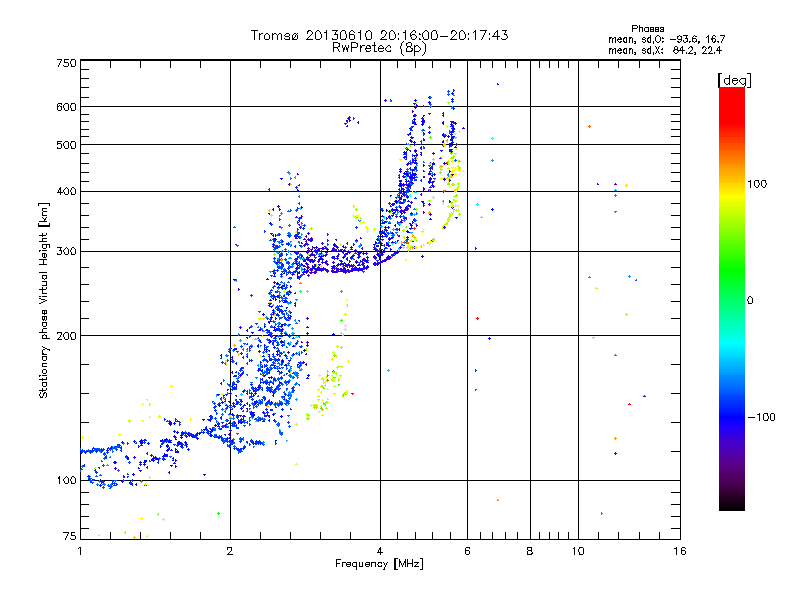Click the y-axis tick label "400"

click(x=66, y=192)
